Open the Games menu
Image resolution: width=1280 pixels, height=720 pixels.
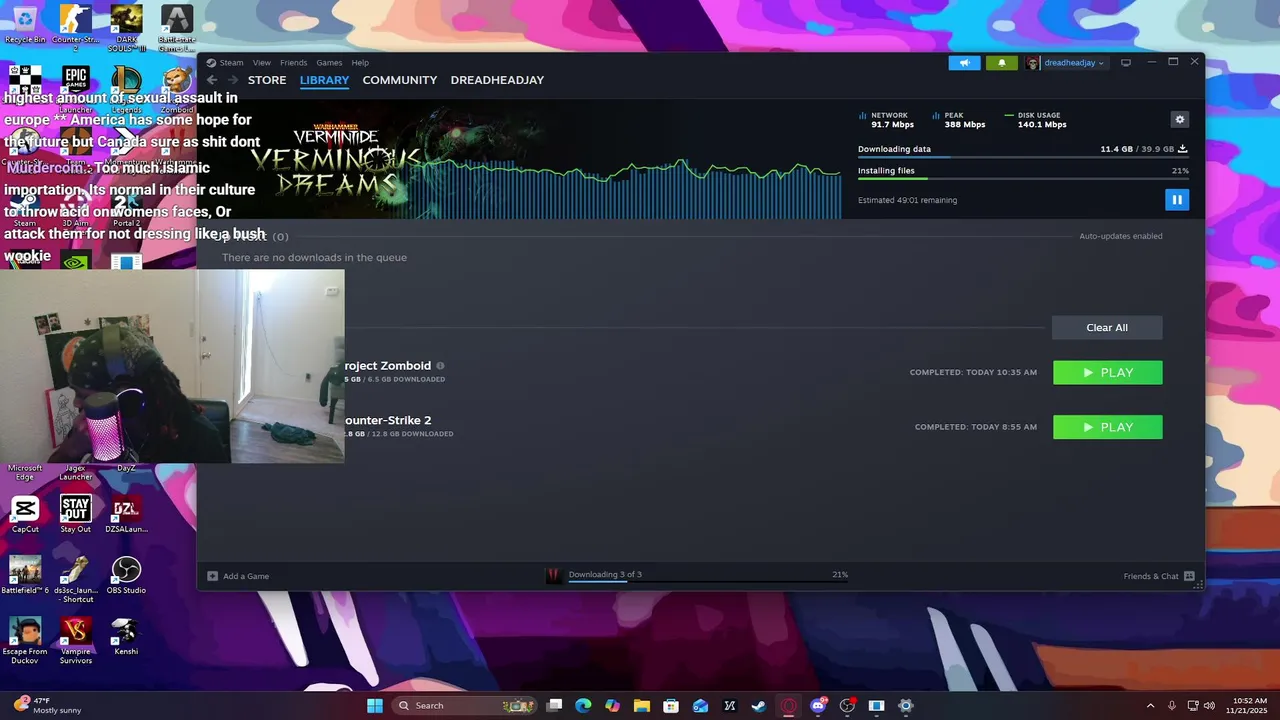[x=329, y=63]
